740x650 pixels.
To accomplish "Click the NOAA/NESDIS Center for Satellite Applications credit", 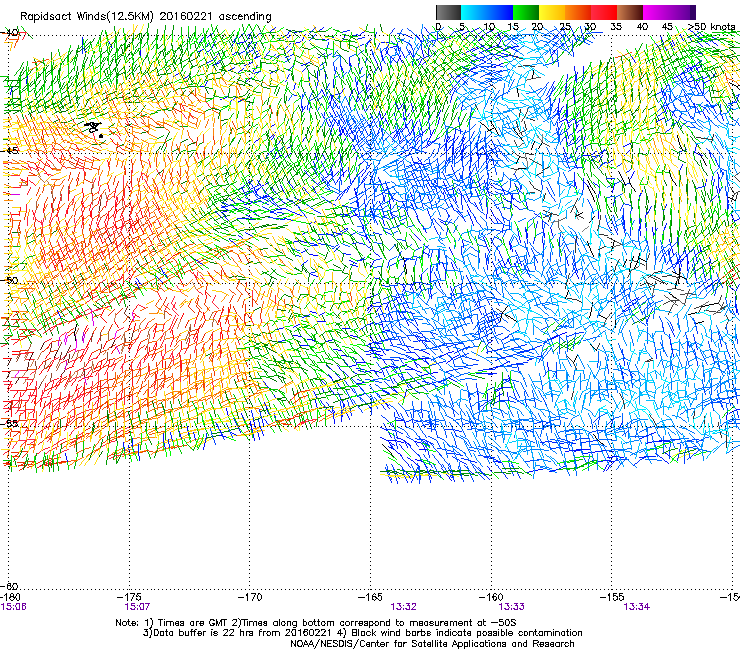I will coord(432,644).
